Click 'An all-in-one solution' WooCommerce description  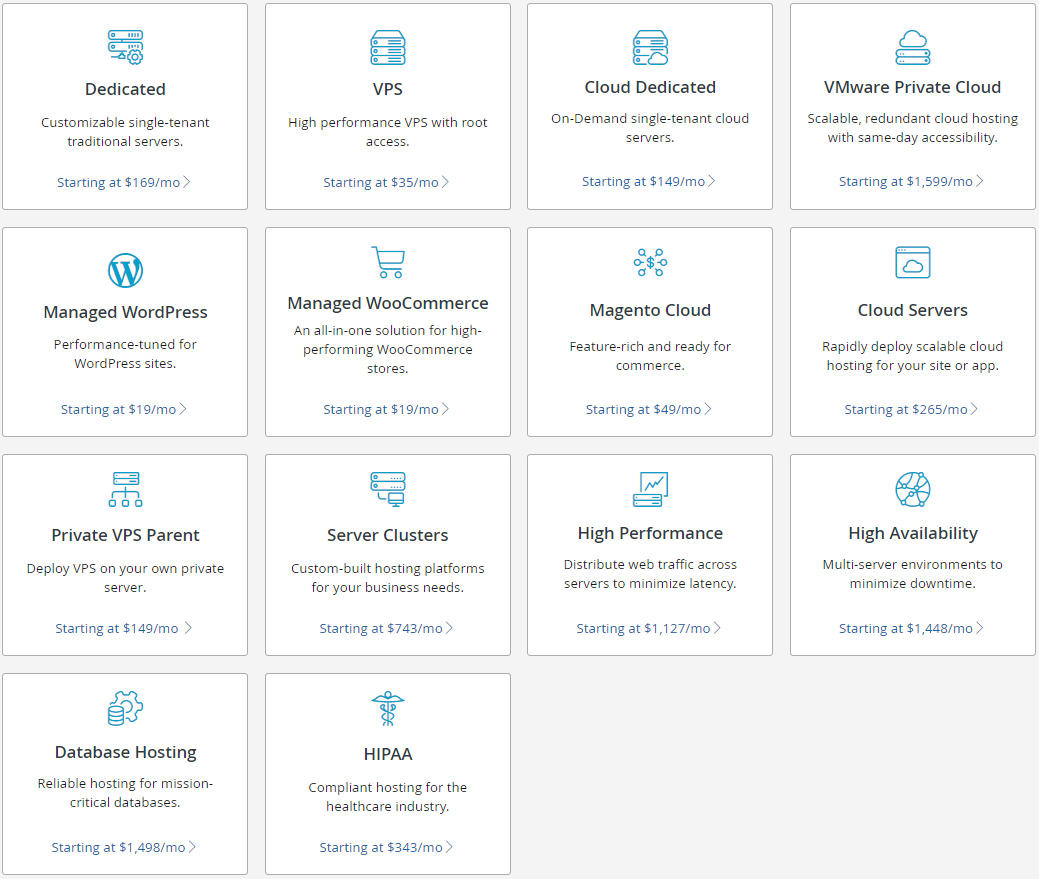point(388,349)
